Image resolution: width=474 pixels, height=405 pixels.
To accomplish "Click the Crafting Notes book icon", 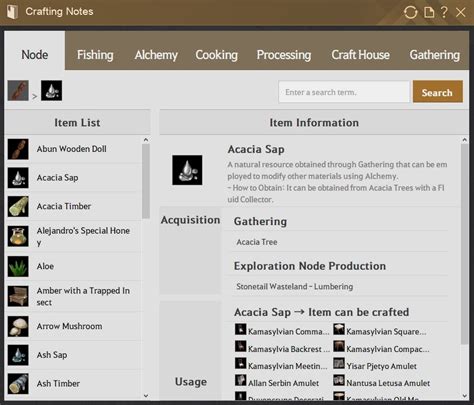I will click(x=12, y=12).
